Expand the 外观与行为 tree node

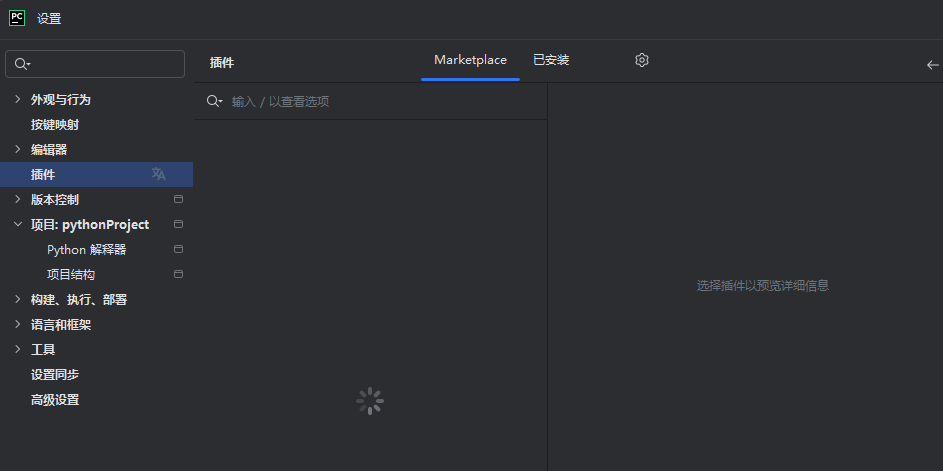tap(17, 99)
